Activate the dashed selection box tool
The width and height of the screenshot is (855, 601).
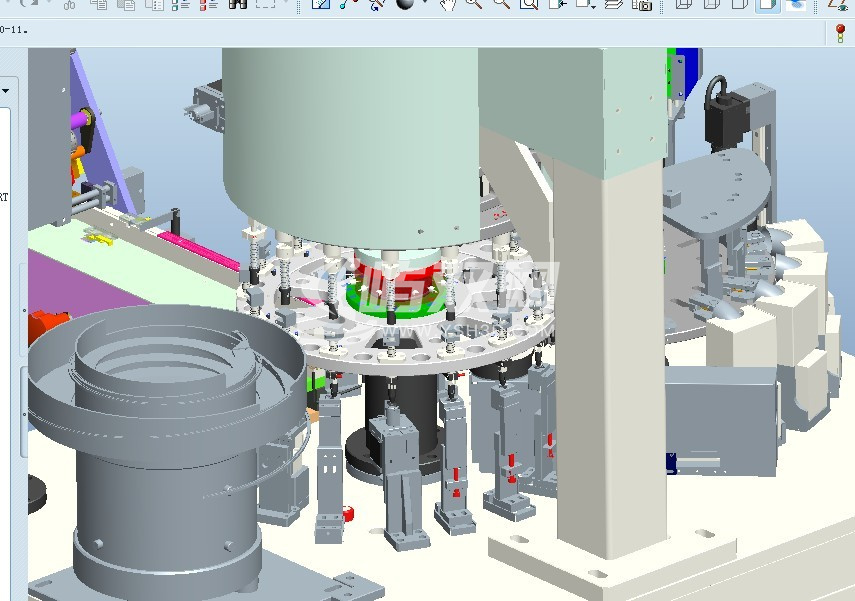[265, 4]
